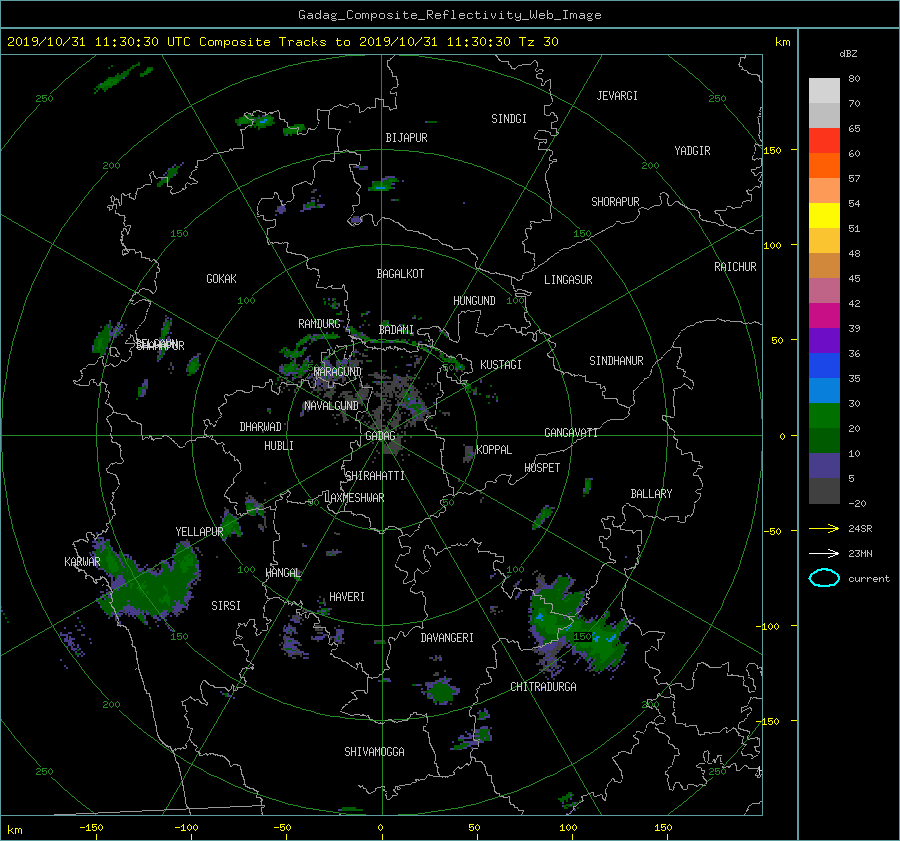This screenshot has height=841, width=900.
Task: Click the storm cell northeast of Chitradurga
Action: point(577,623)
